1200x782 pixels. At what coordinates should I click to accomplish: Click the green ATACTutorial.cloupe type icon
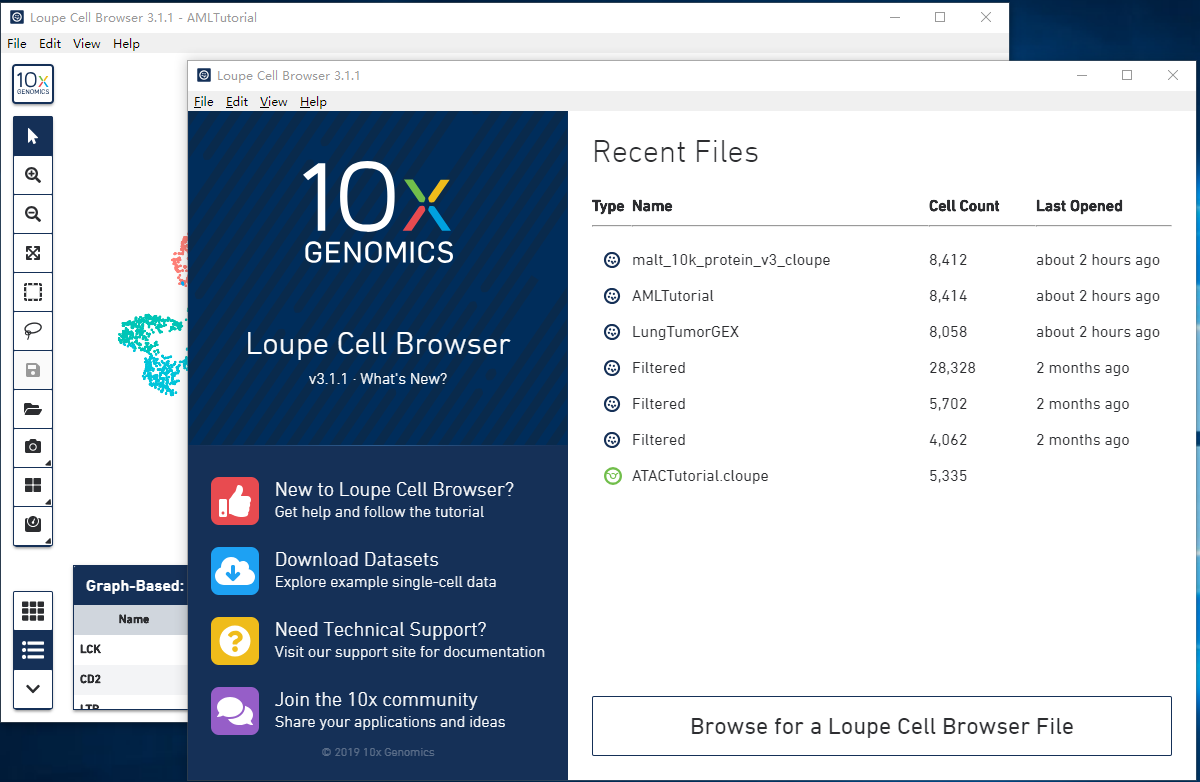pyautogui.click(x=612, y=476)
